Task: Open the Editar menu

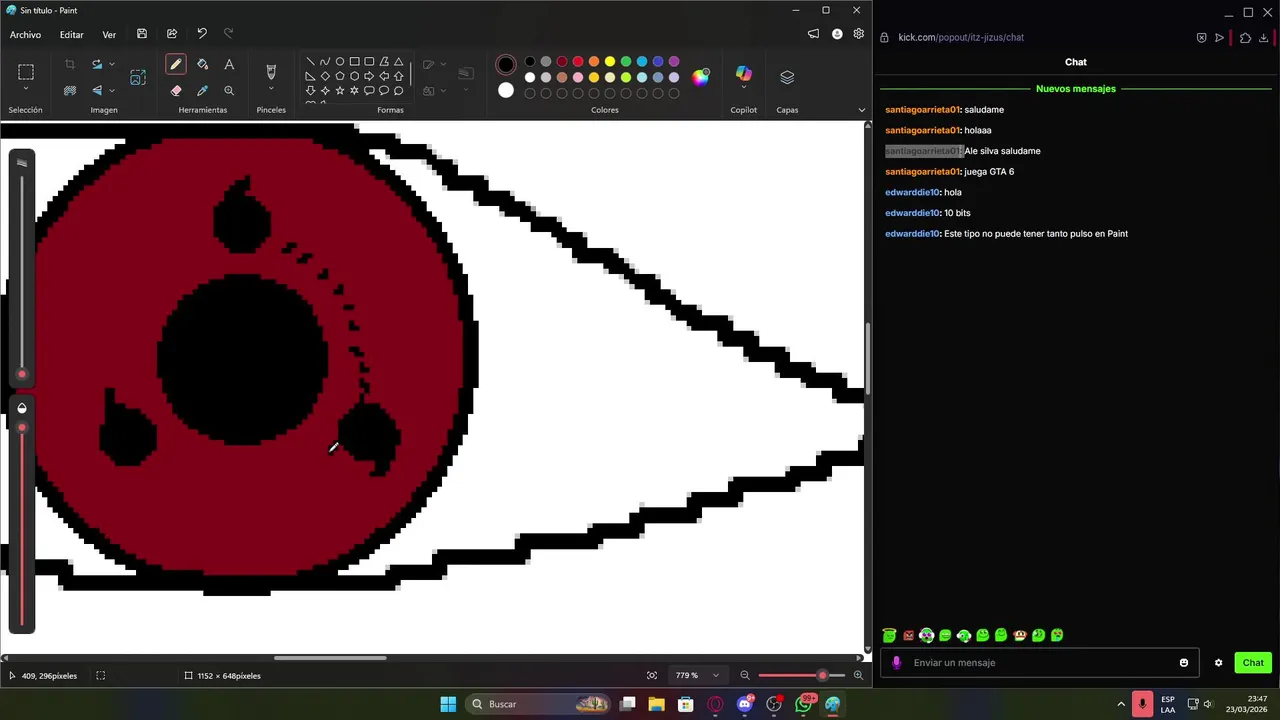Action: (x=71, y=35)
